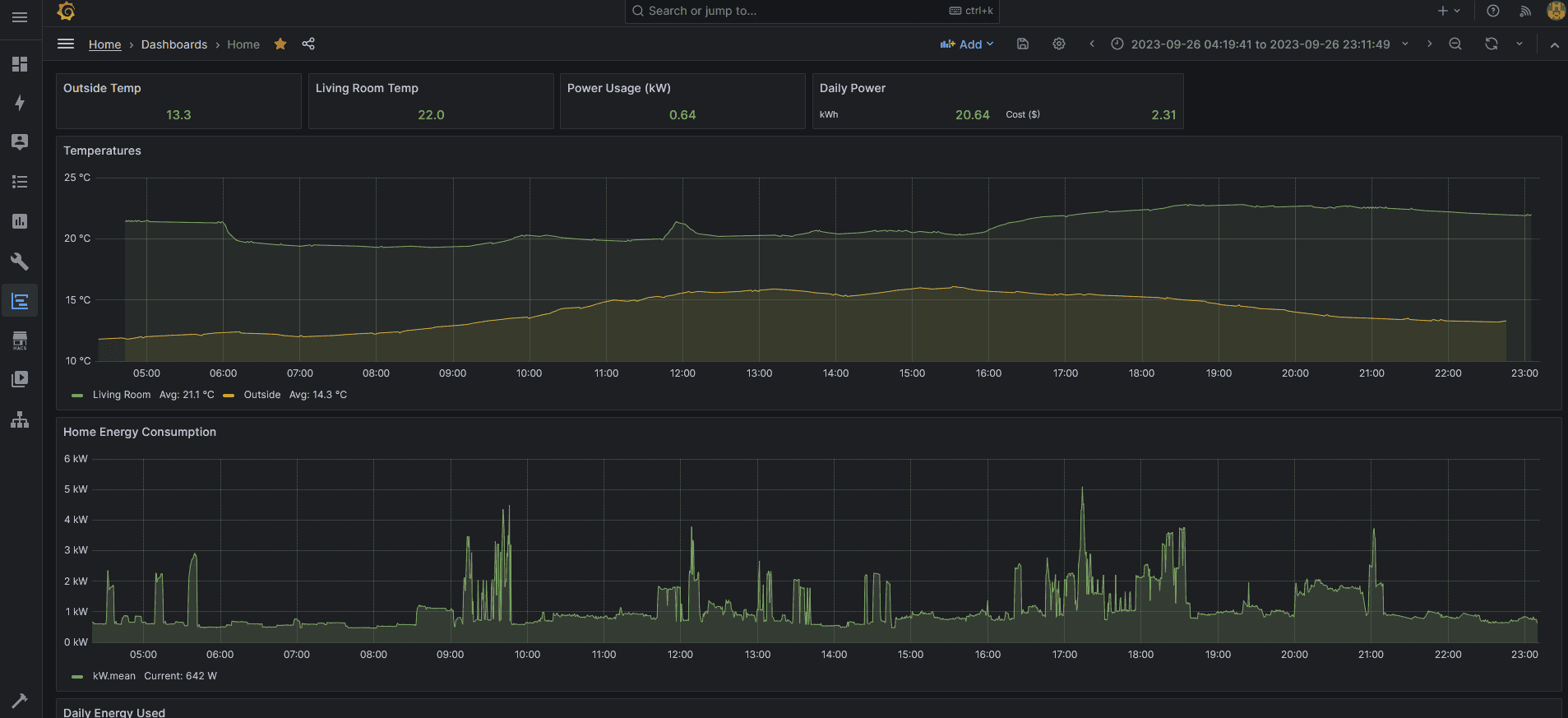This screenshot has height=718, width=1568.
Task: Toggle Outside series in Temperatures legend
Action: pyautogui.click(x=261, y=395)
